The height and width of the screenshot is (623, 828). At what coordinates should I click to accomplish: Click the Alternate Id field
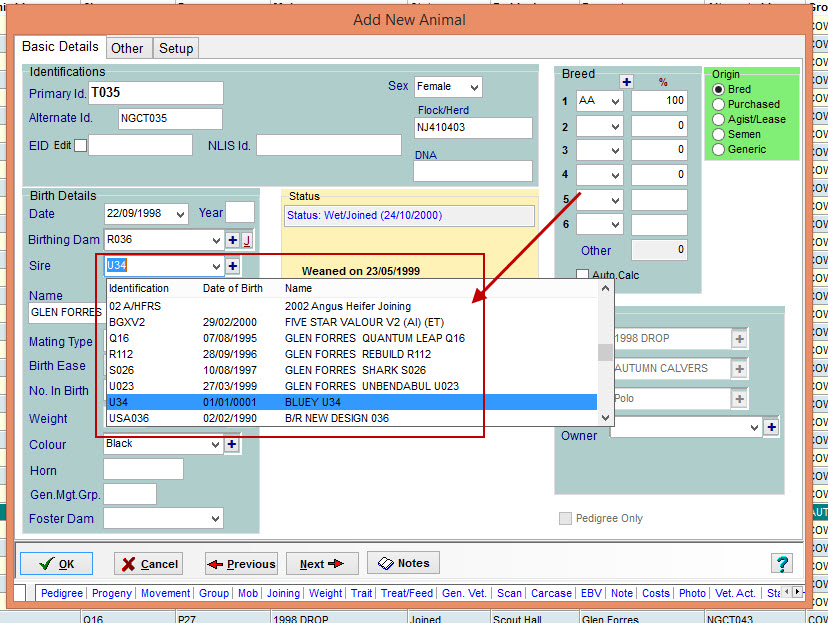click(170, 119)
